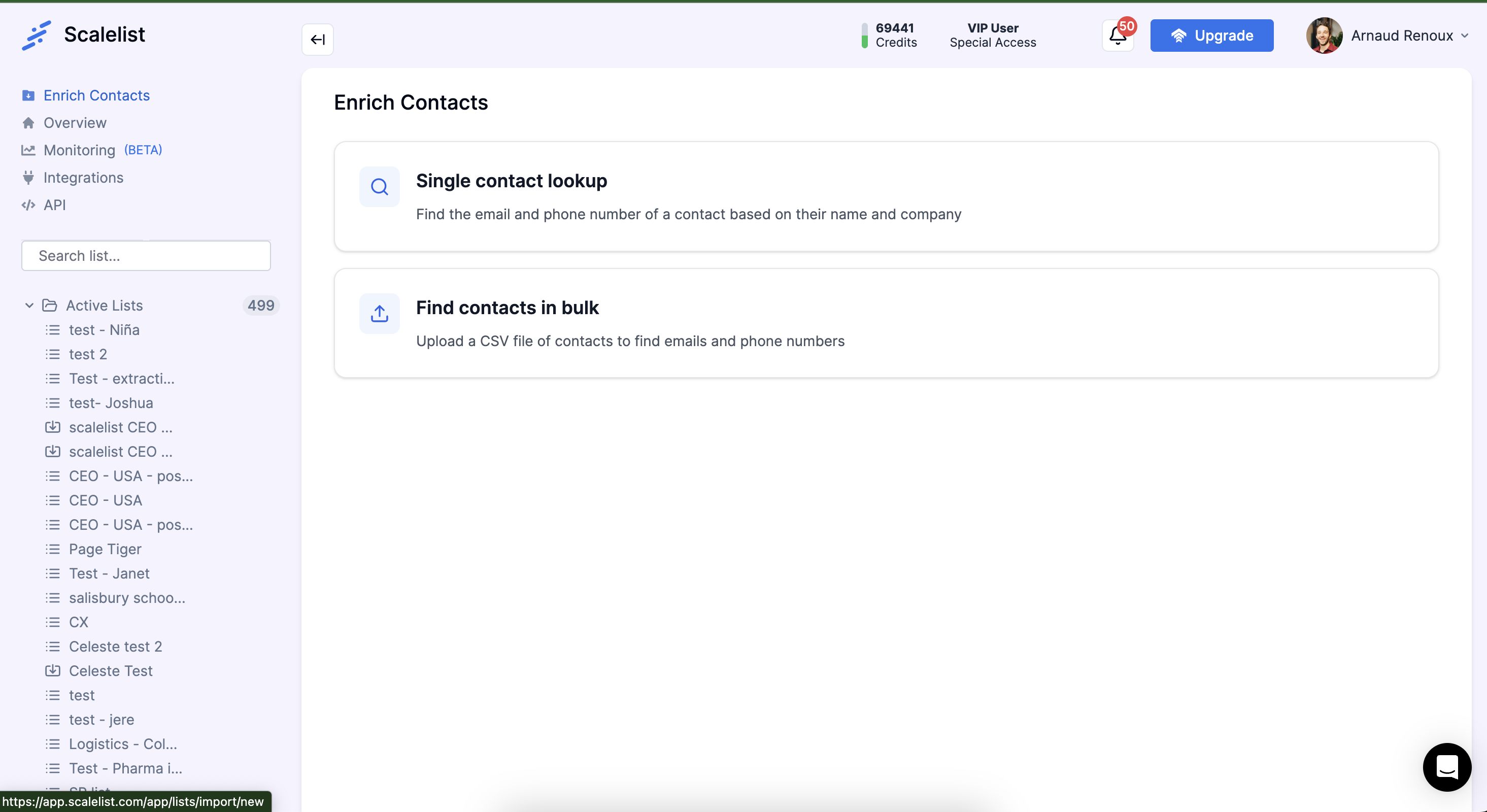Image resolution: width=1487 pixels, height=812 pixels.
Task: Collapse the sidebar with the arrow icon
Action: (x=318, y=39)
